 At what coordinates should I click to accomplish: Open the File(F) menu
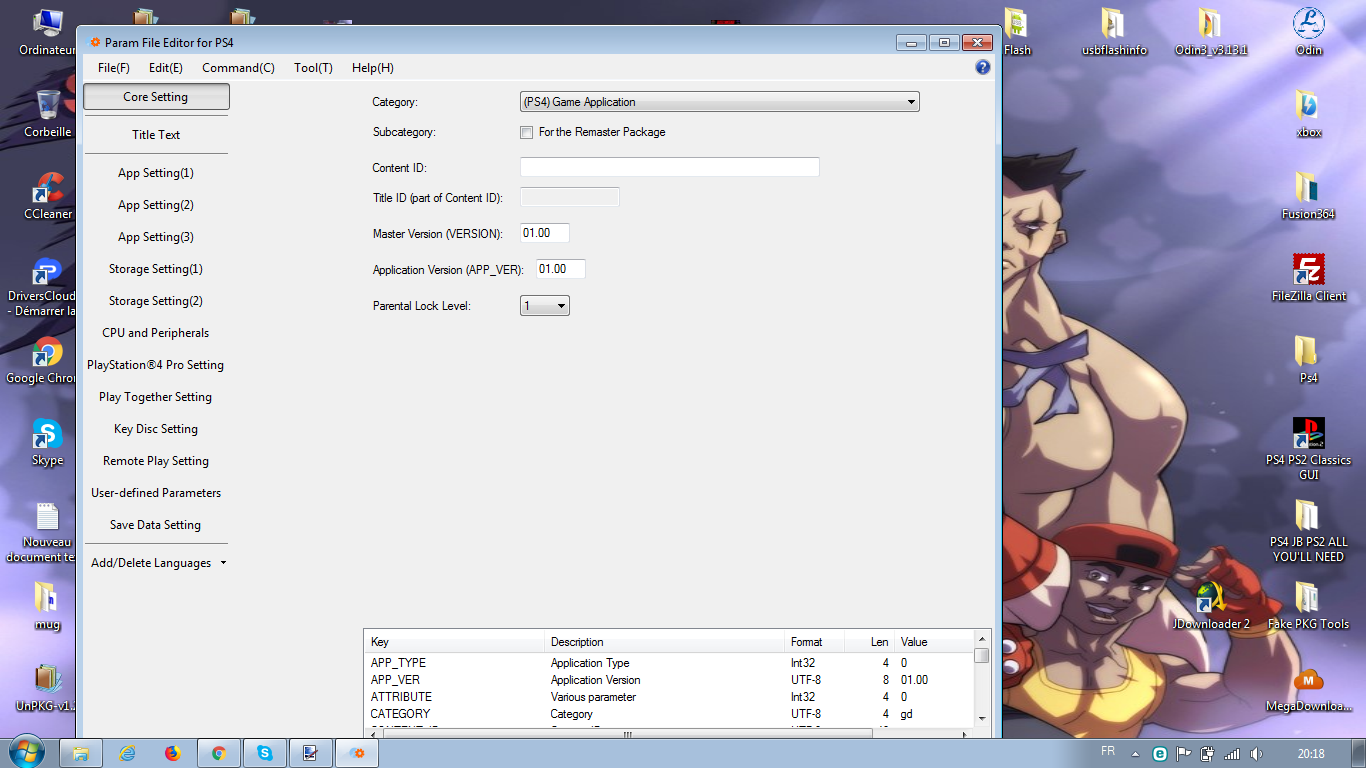click(x=113, y=68)
